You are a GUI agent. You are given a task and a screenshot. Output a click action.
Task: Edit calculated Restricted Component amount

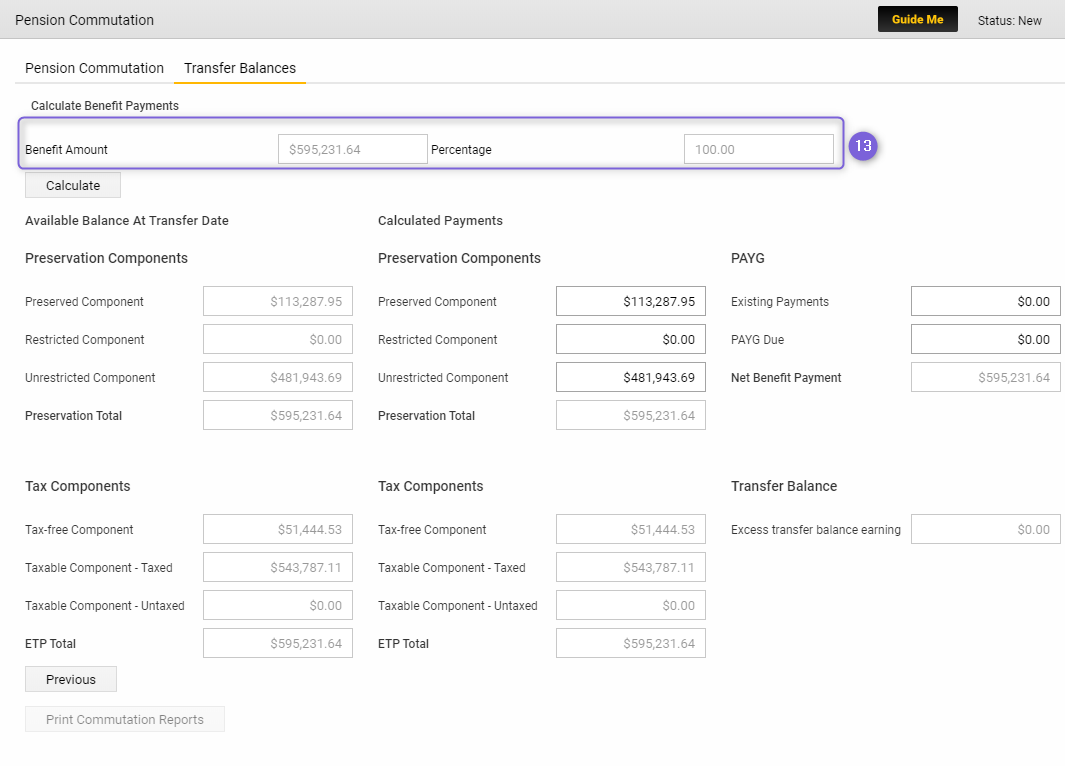(631, 340)
